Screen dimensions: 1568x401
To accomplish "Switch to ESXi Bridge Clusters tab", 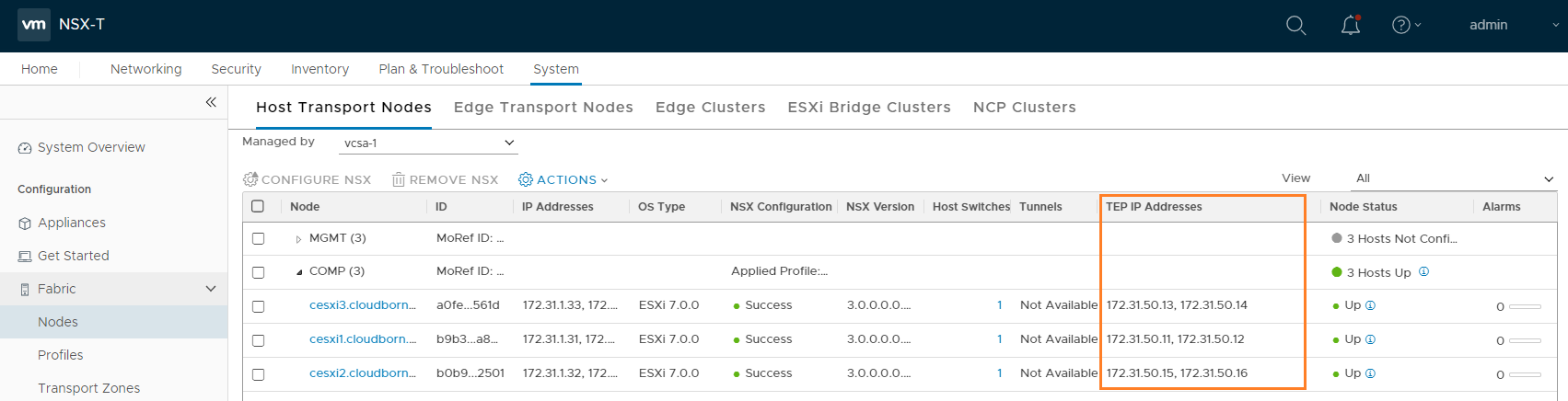I will coord(869,107).
